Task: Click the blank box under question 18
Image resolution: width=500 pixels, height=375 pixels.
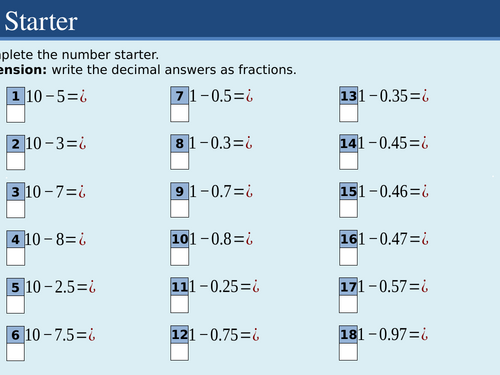Action: coord(349,352)
